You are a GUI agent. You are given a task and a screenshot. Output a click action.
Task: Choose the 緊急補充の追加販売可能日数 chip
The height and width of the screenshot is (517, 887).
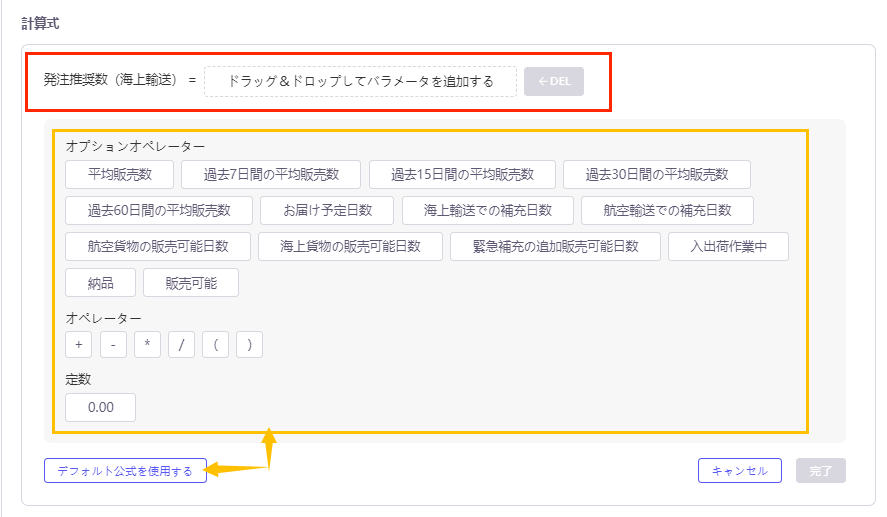coord(556,247)
